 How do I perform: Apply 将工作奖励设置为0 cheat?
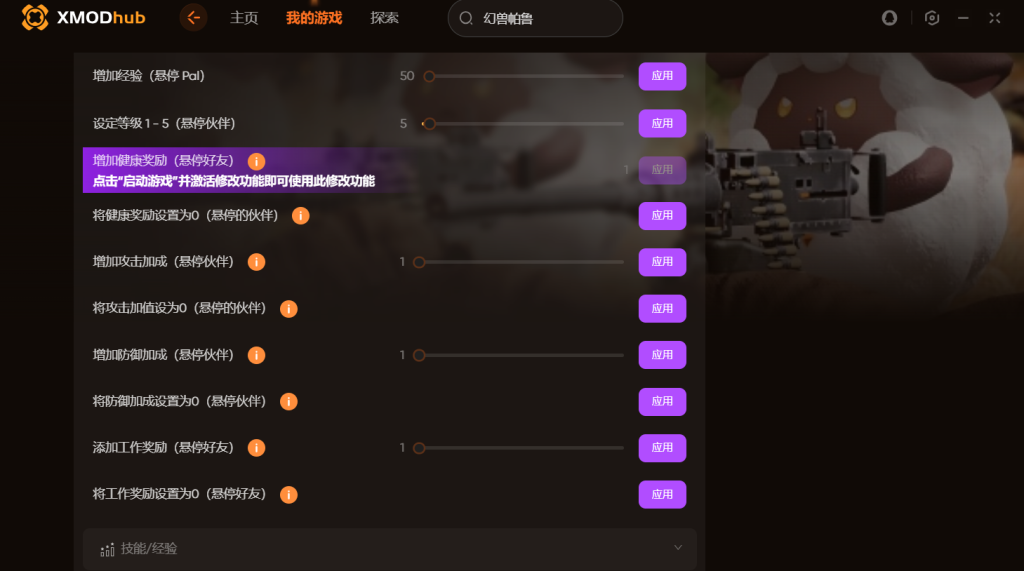(x=662, y=495)
